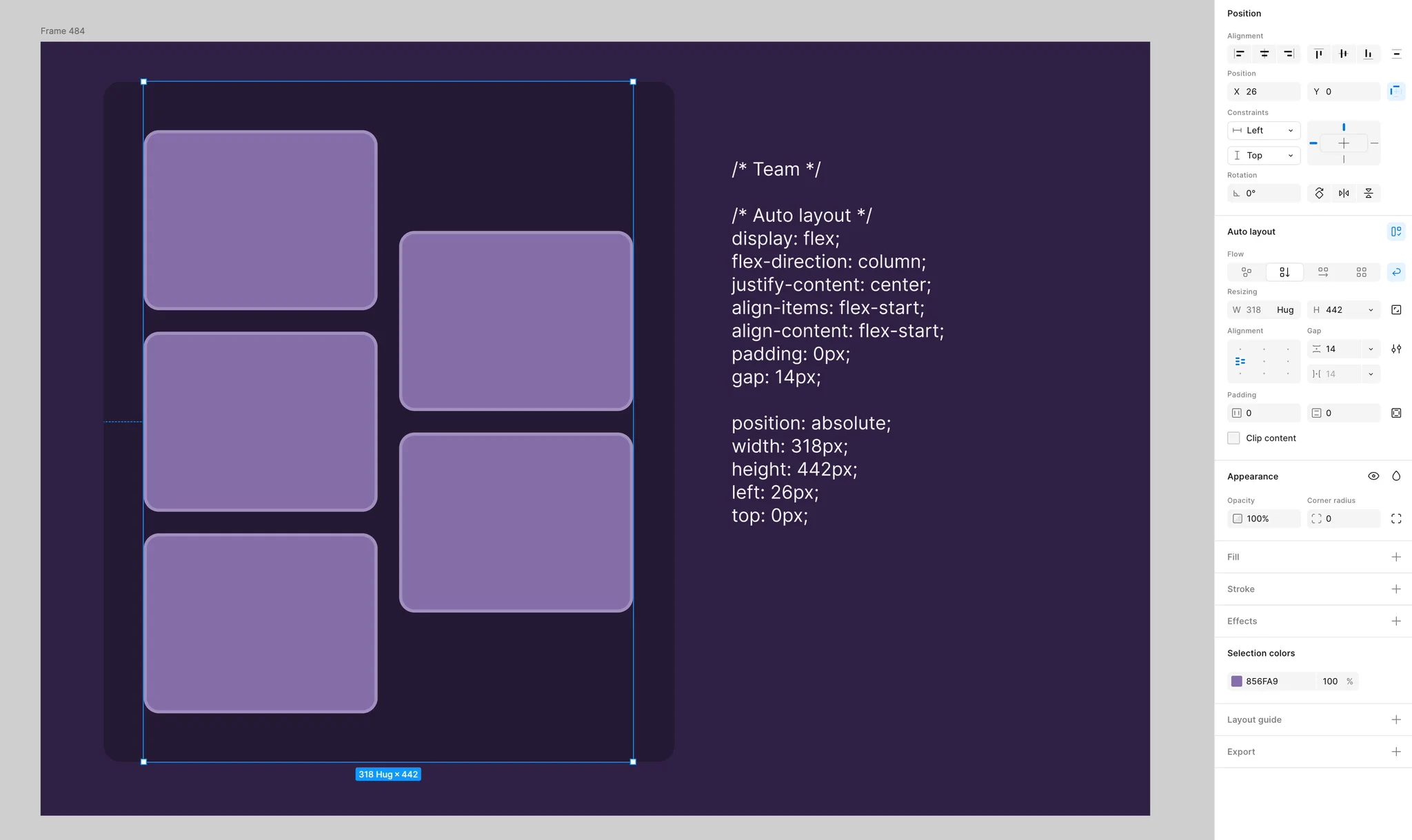Toggle ignore auto layout absolute position
This screenshot has width=1412, height=840.
coord(1396,91)
